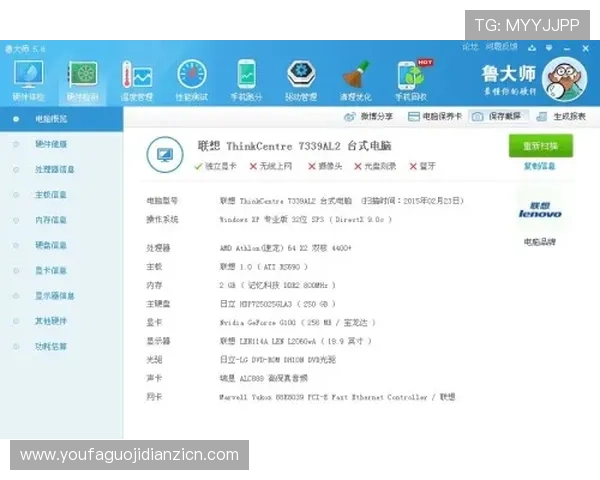Screen dimensions: 600x480
Task: Go to 硬盘信息 hard disk info
Action: tap(51, 245)
